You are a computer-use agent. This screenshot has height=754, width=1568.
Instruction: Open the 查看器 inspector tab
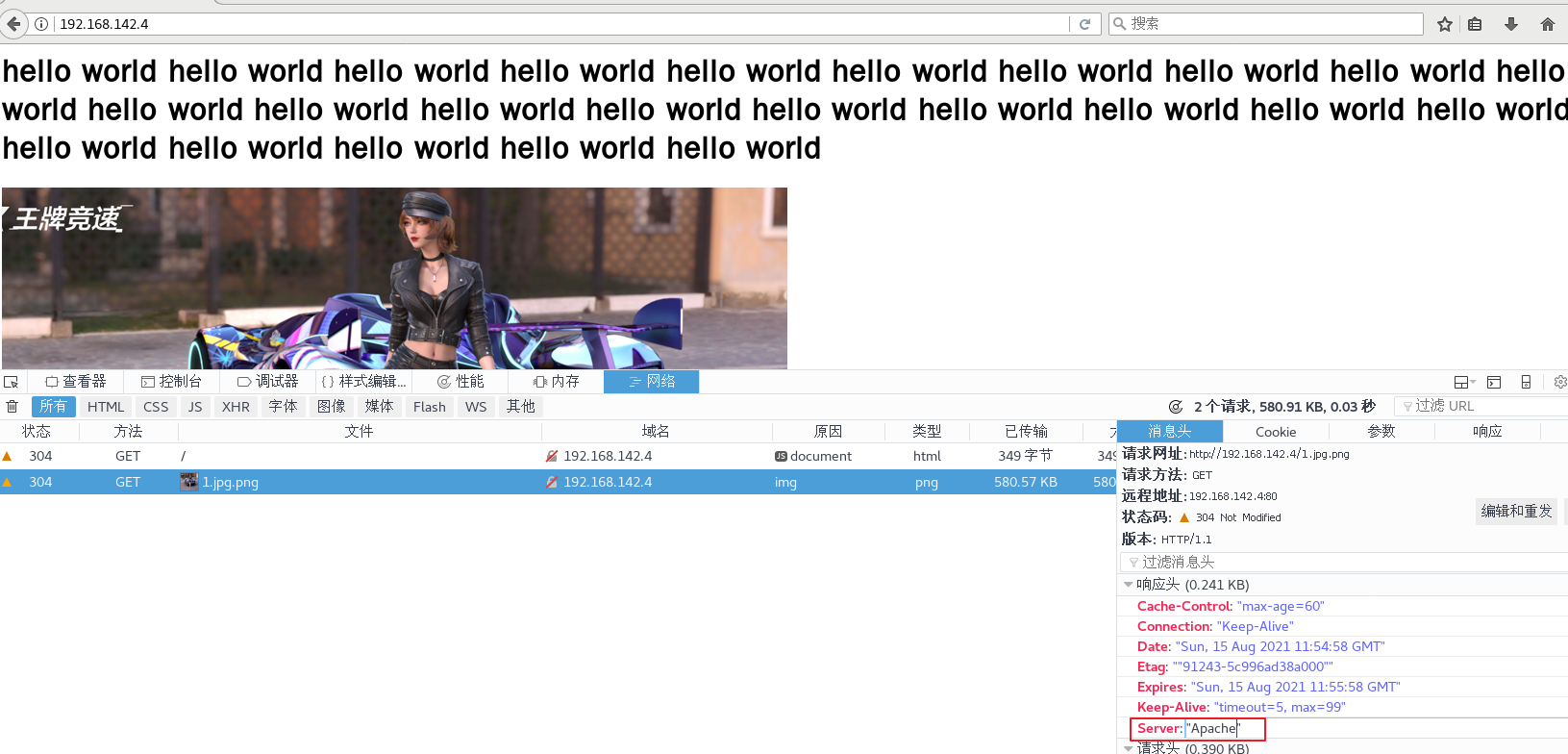click(76, 382)
